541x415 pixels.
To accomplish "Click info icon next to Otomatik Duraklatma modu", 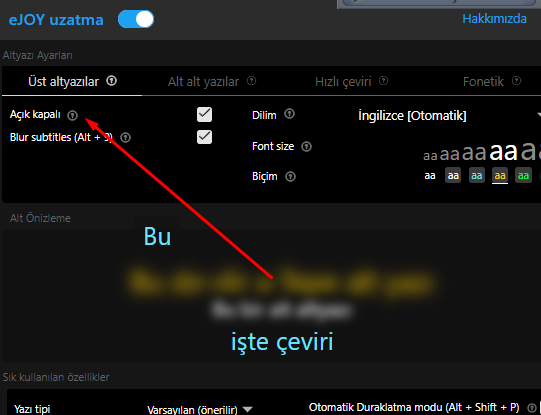I will 532,408.
